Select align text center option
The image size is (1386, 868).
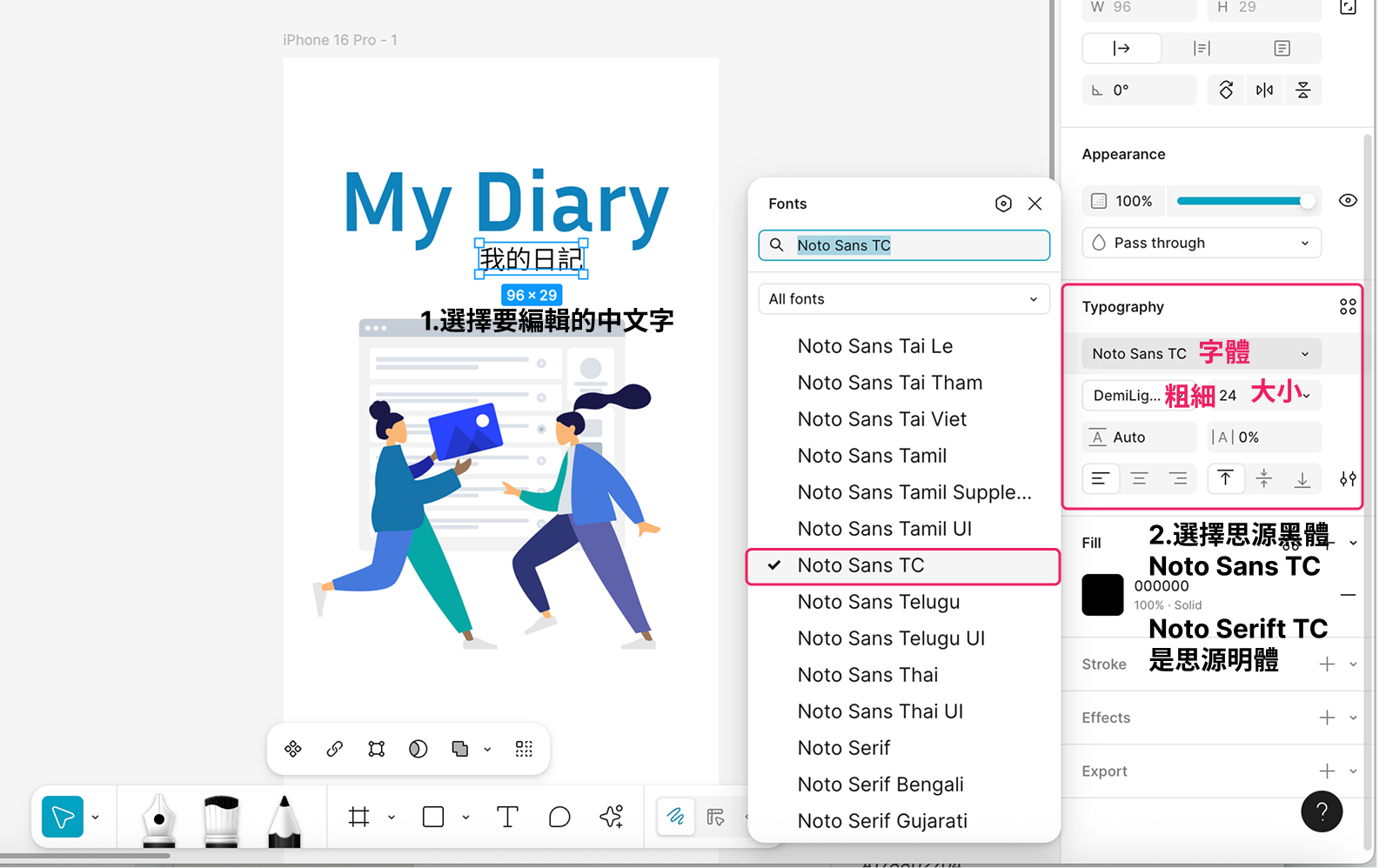1139,478
